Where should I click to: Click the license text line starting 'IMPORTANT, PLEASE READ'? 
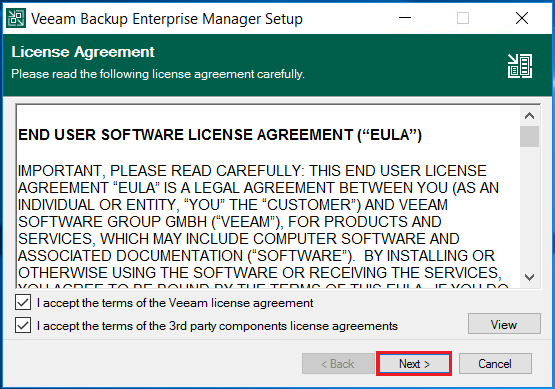(252, 171)
